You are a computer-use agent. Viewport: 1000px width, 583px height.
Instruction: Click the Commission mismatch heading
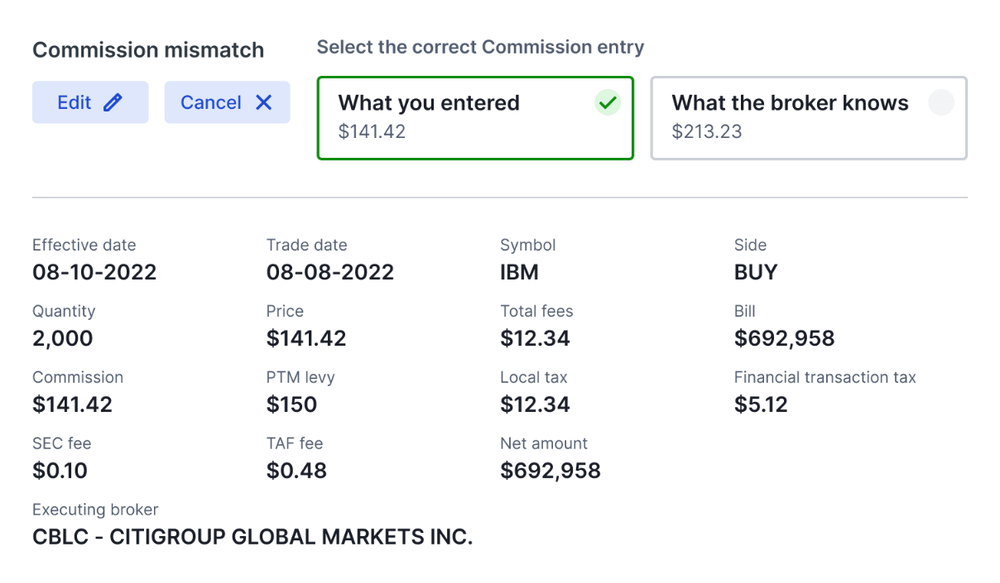(x=148, y=50)
